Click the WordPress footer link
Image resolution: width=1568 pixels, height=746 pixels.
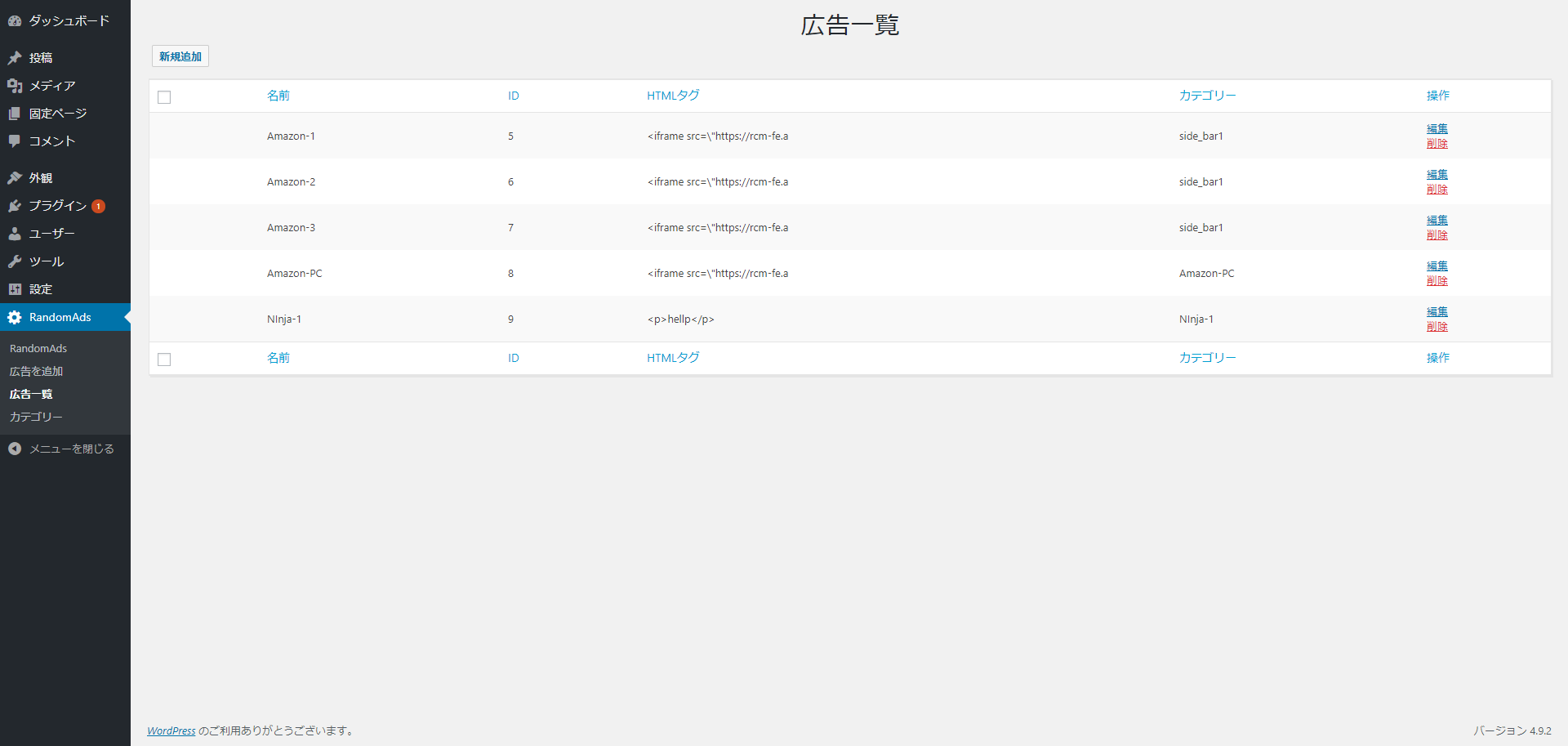[171, 730]
